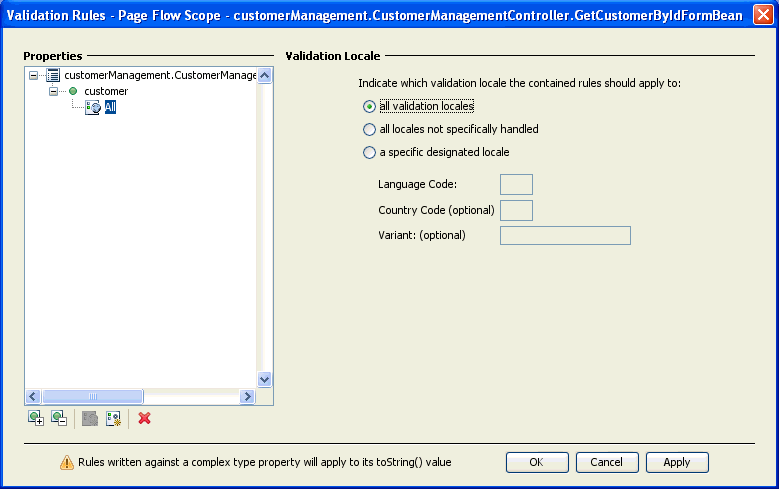Viewport: 779px width, 489px height.
Task: Click the form bean icon at tree root
Action: (53, 76)
